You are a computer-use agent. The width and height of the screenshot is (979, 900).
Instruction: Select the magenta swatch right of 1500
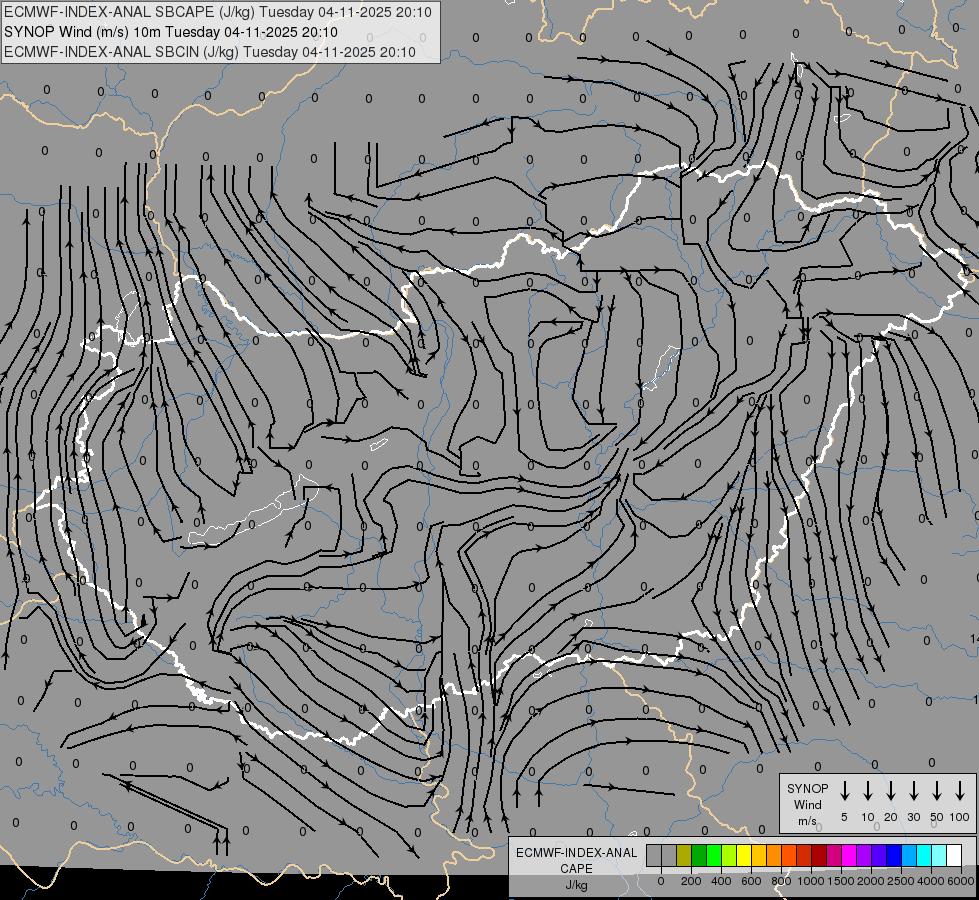[x=849, y=856]
